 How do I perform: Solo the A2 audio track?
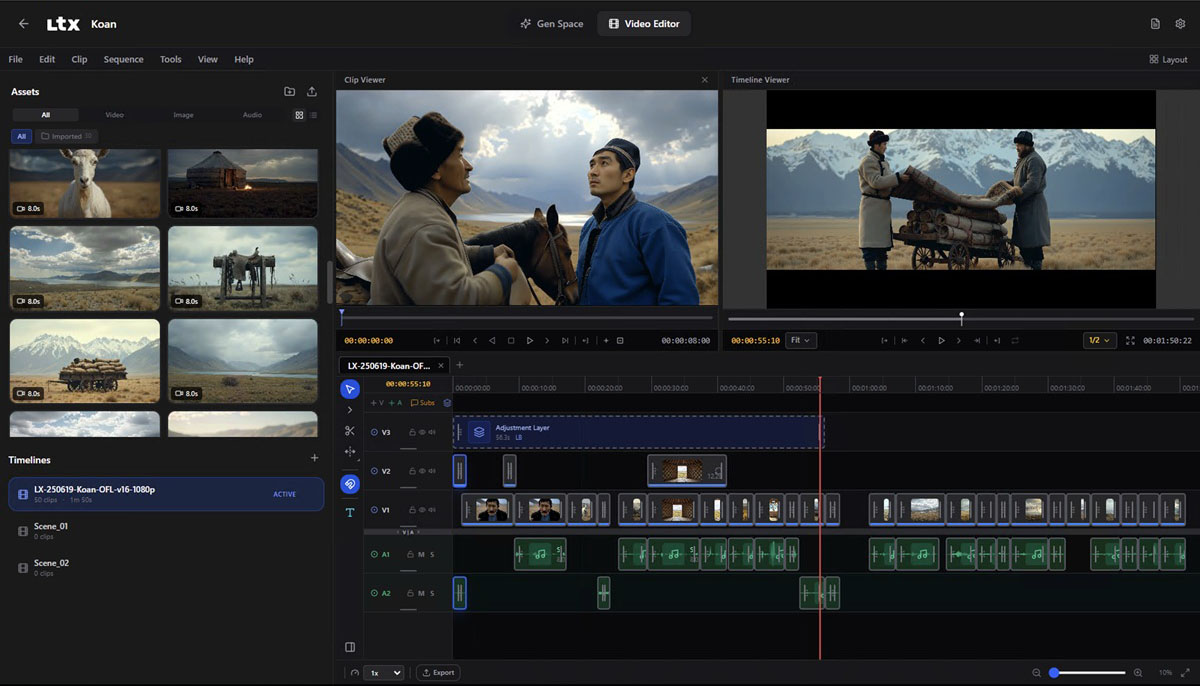[x=432, y=593]
